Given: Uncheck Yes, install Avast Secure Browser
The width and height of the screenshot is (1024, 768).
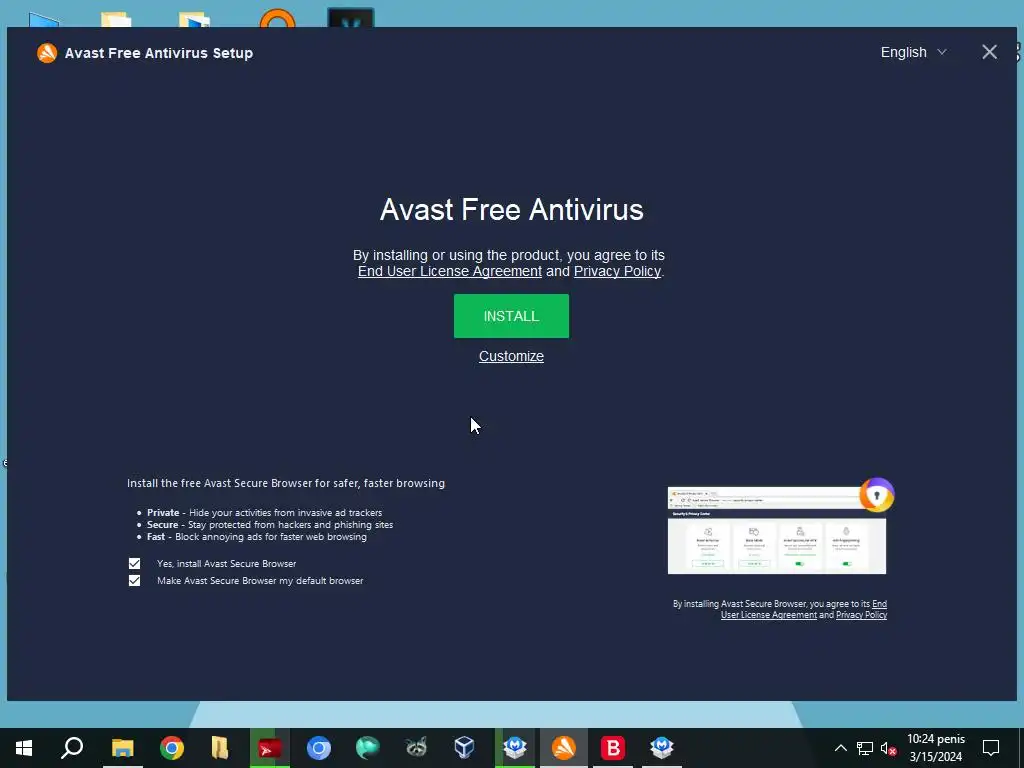Looking at the screenshot, I should [135, 563].
